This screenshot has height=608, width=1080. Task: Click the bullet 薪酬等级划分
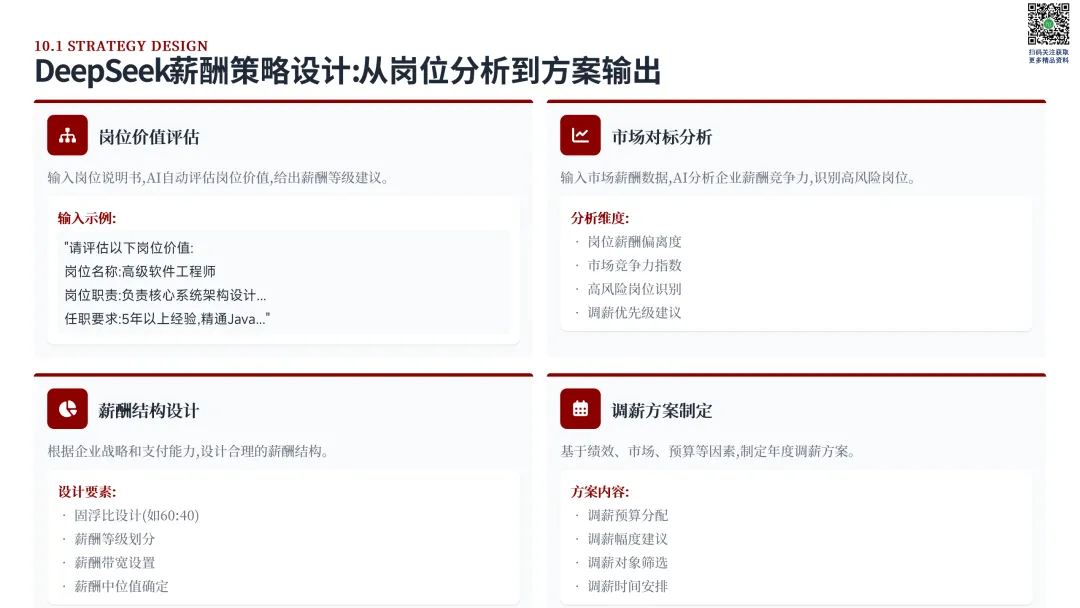(x=114, y=539)
